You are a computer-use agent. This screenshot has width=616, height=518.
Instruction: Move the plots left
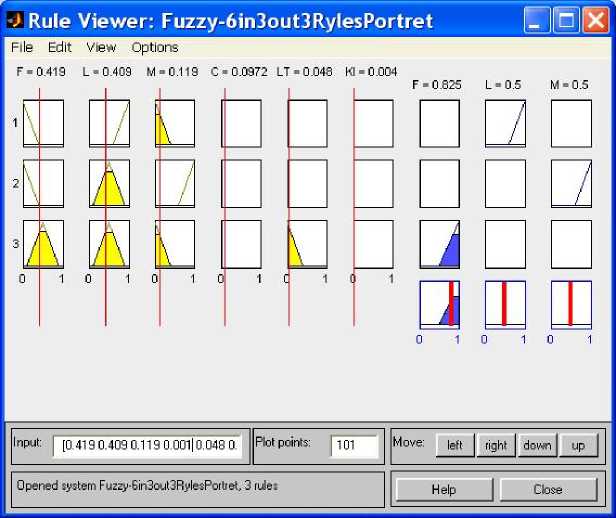click(455, 445)
